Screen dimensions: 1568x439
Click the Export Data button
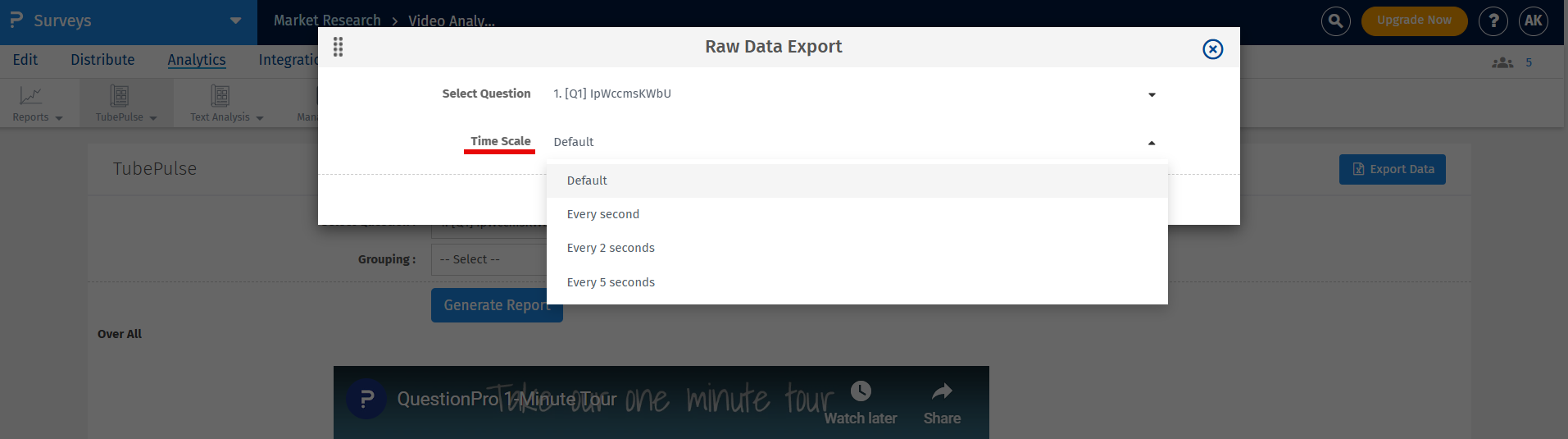click(1393, 169)
